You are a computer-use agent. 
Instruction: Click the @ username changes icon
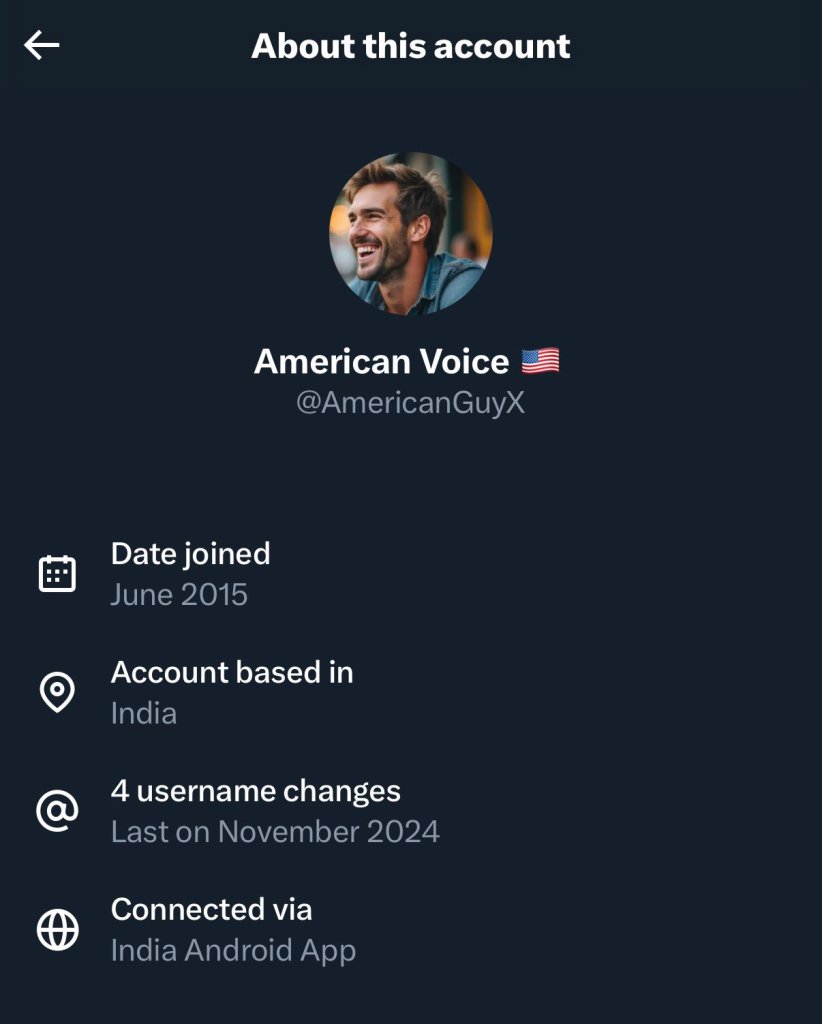click(x=57, y=811)
